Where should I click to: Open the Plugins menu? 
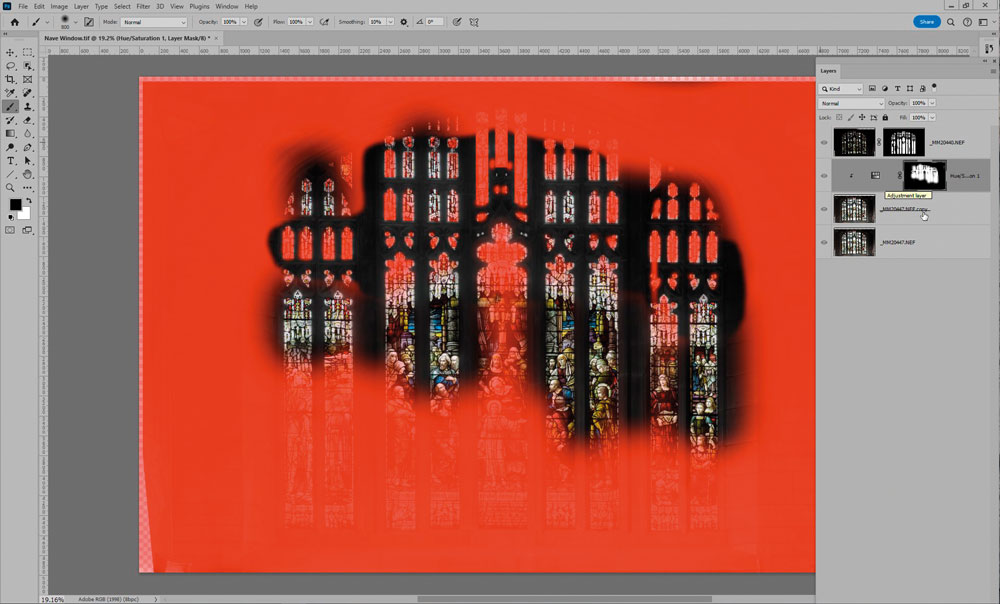point(200,6)
